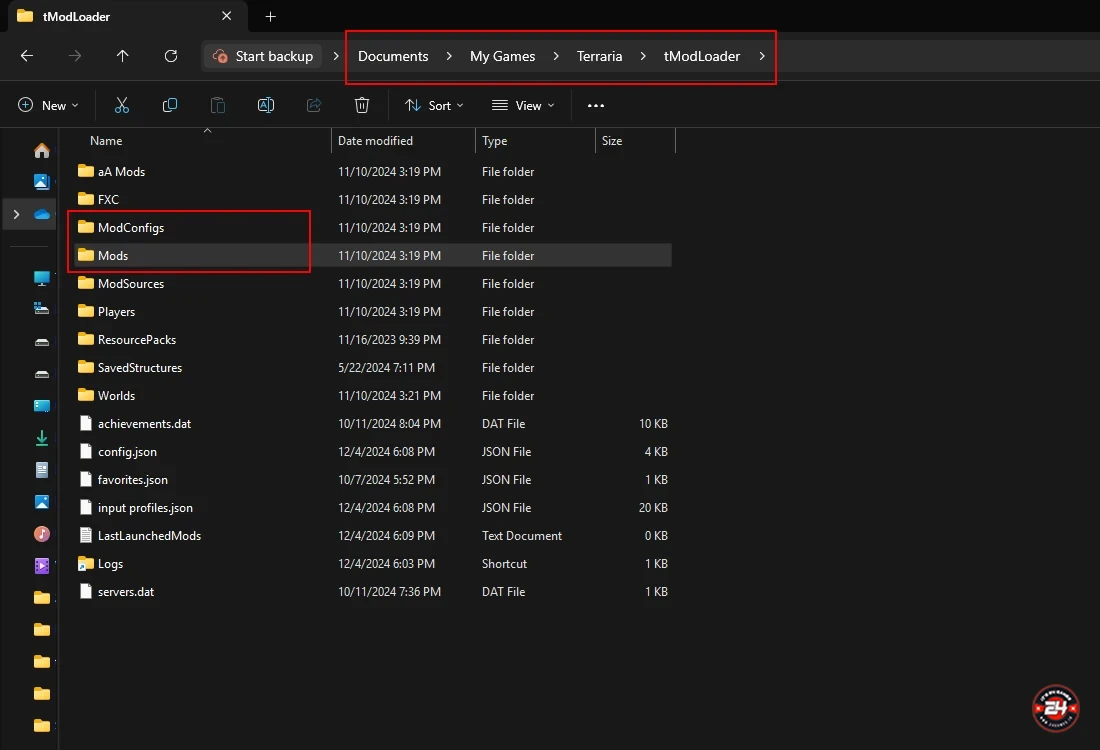Expand breadcrumb chevron after tModLoader
1100x750 pixels.
762,56
